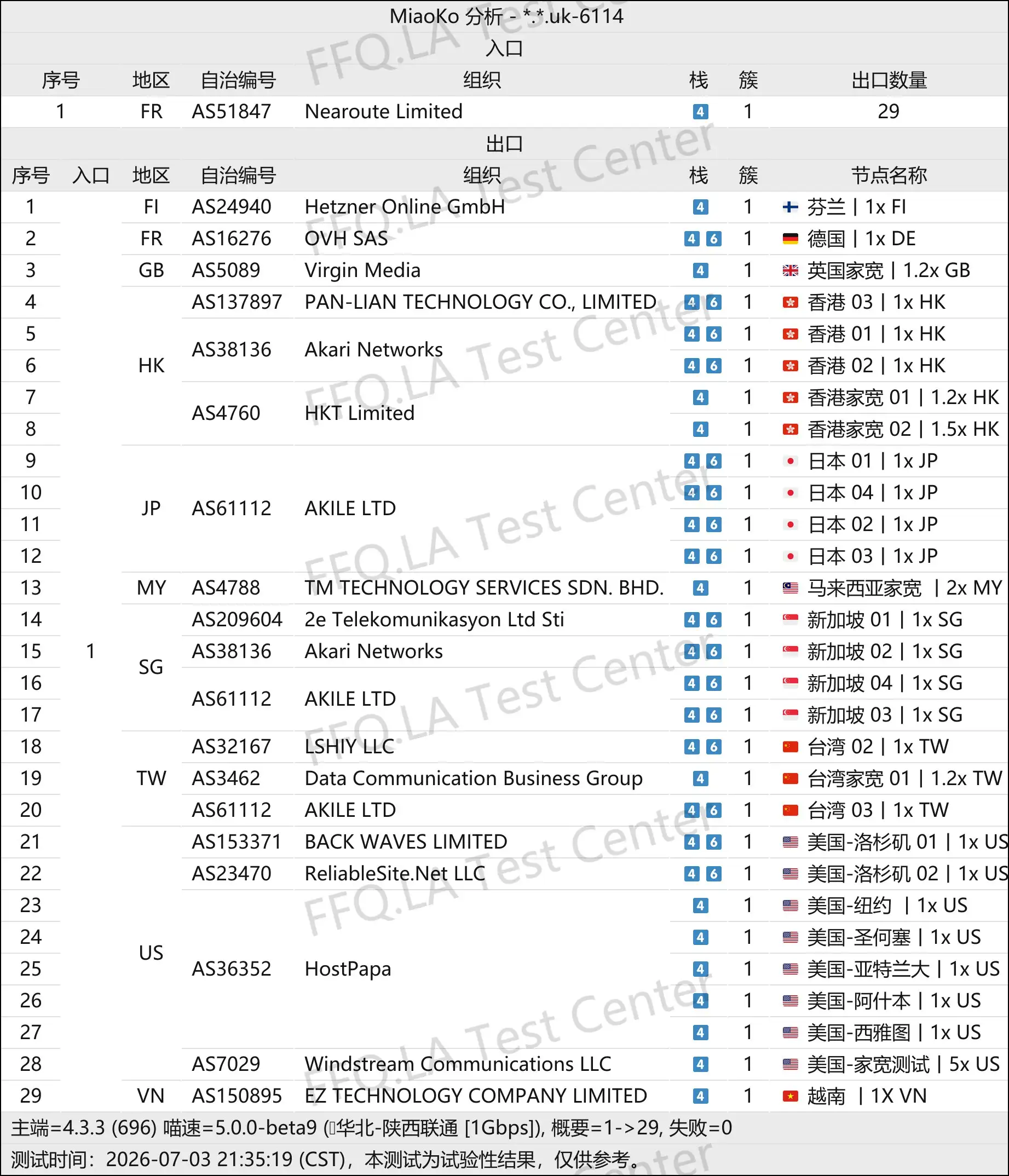Screen dimensions: 1009x1176
Task: Select the "出口数量" column header
Action: coord(889,80)
